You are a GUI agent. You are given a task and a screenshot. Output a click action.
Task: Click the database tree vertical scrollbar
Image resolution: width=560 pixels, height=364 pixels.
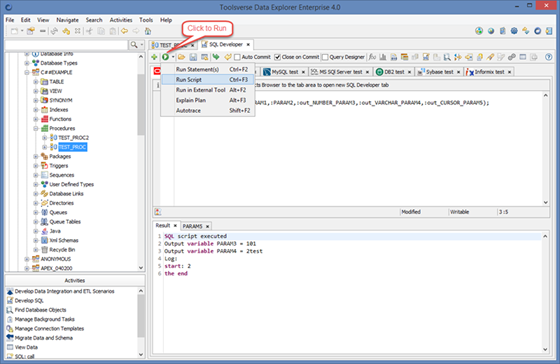[x=141, y=105]
